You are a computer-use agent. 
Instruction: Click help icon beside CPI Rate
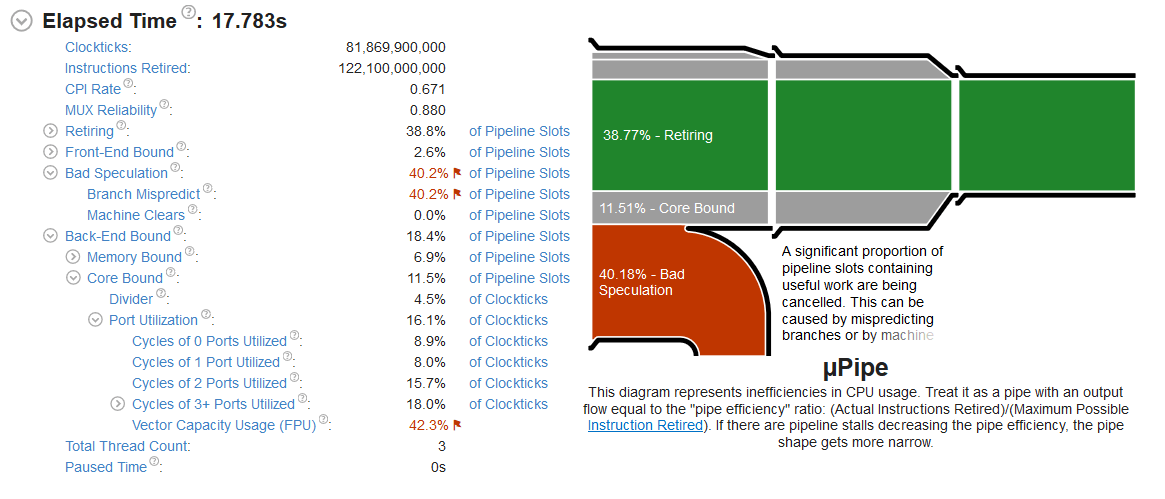point(129,85)
